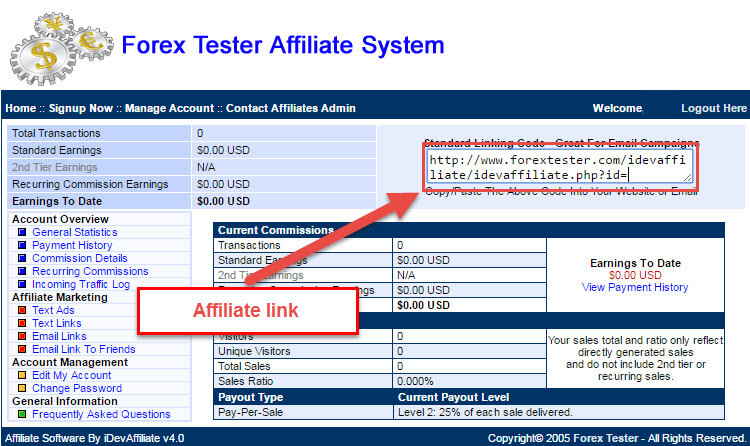Click Affiliate Software By iDevAffiliate v4.0 footer

click(x=95, y=438)
